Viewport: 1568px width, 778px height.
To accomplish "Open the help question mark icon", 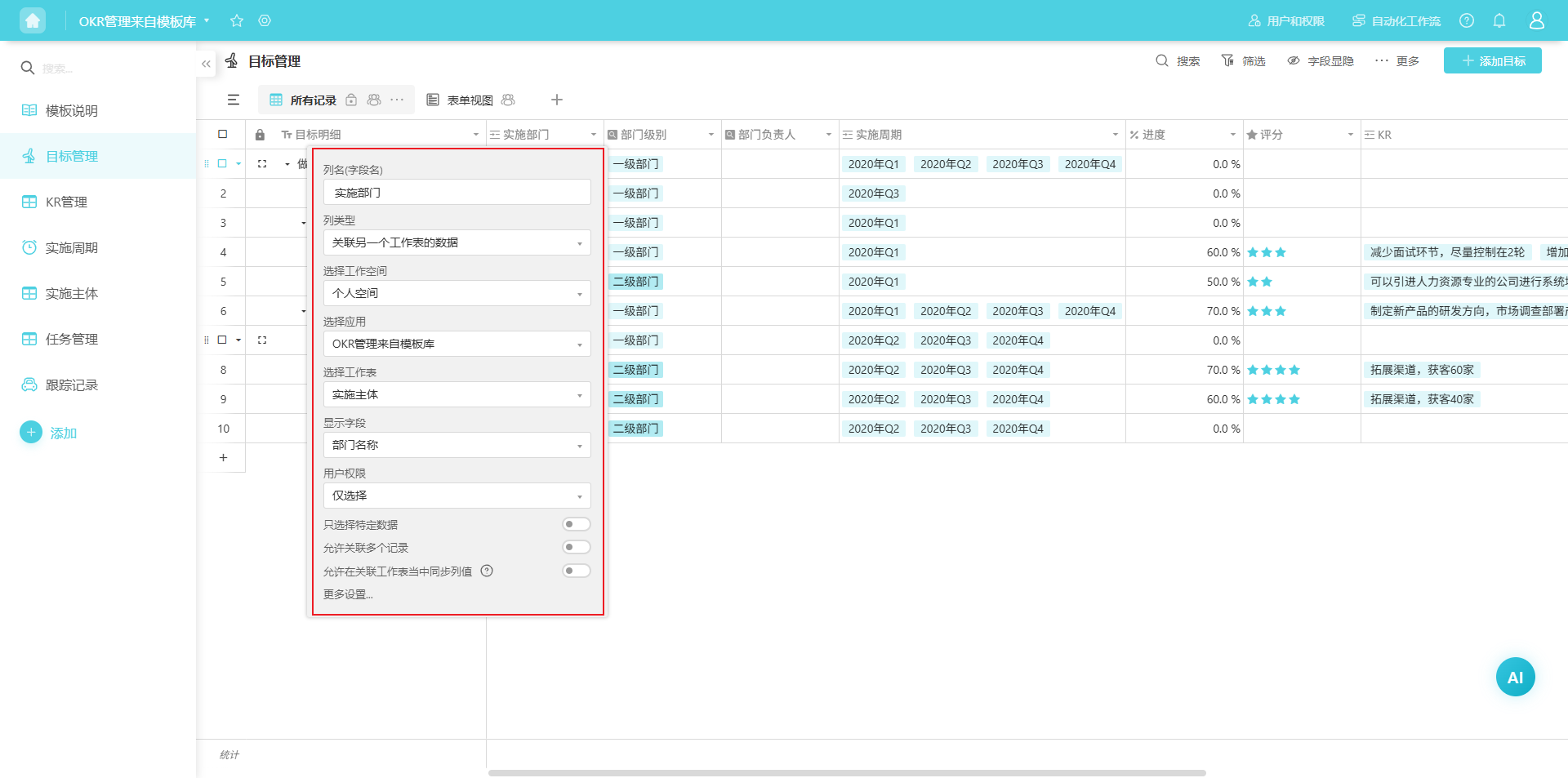I will 1467,20.
